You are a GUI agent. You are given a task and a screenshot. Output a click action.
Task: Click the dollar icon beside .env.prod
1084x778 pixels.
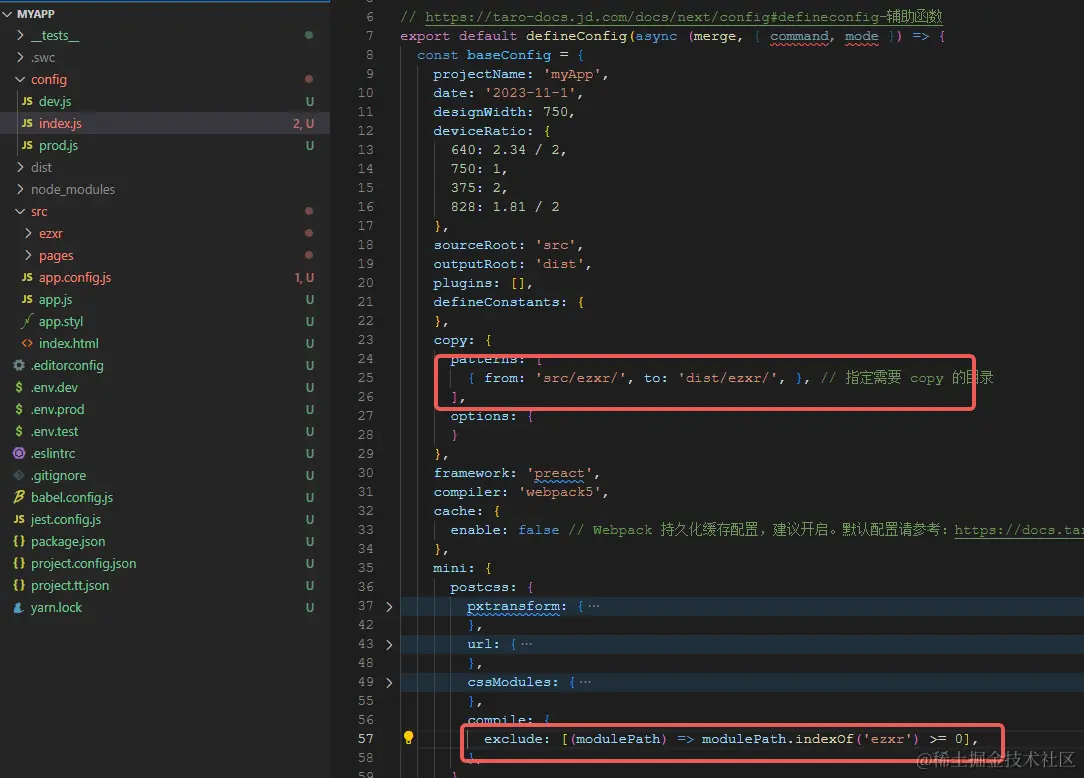click(19, 409)
